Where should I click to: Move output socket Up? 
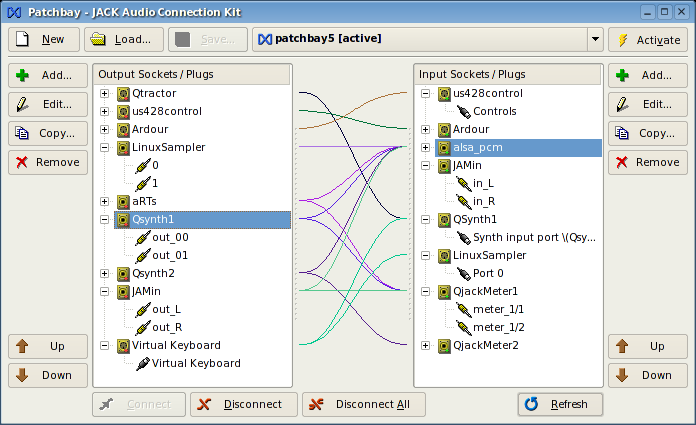point(48,346)
